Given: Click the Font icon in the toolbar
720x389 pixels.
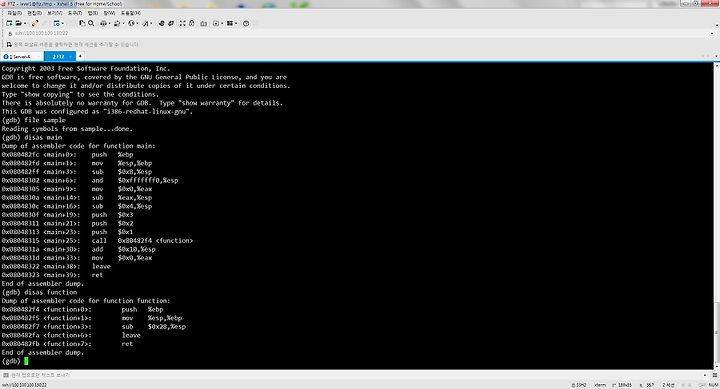Looking at the screenshot, I should click(x=146, y=23).
